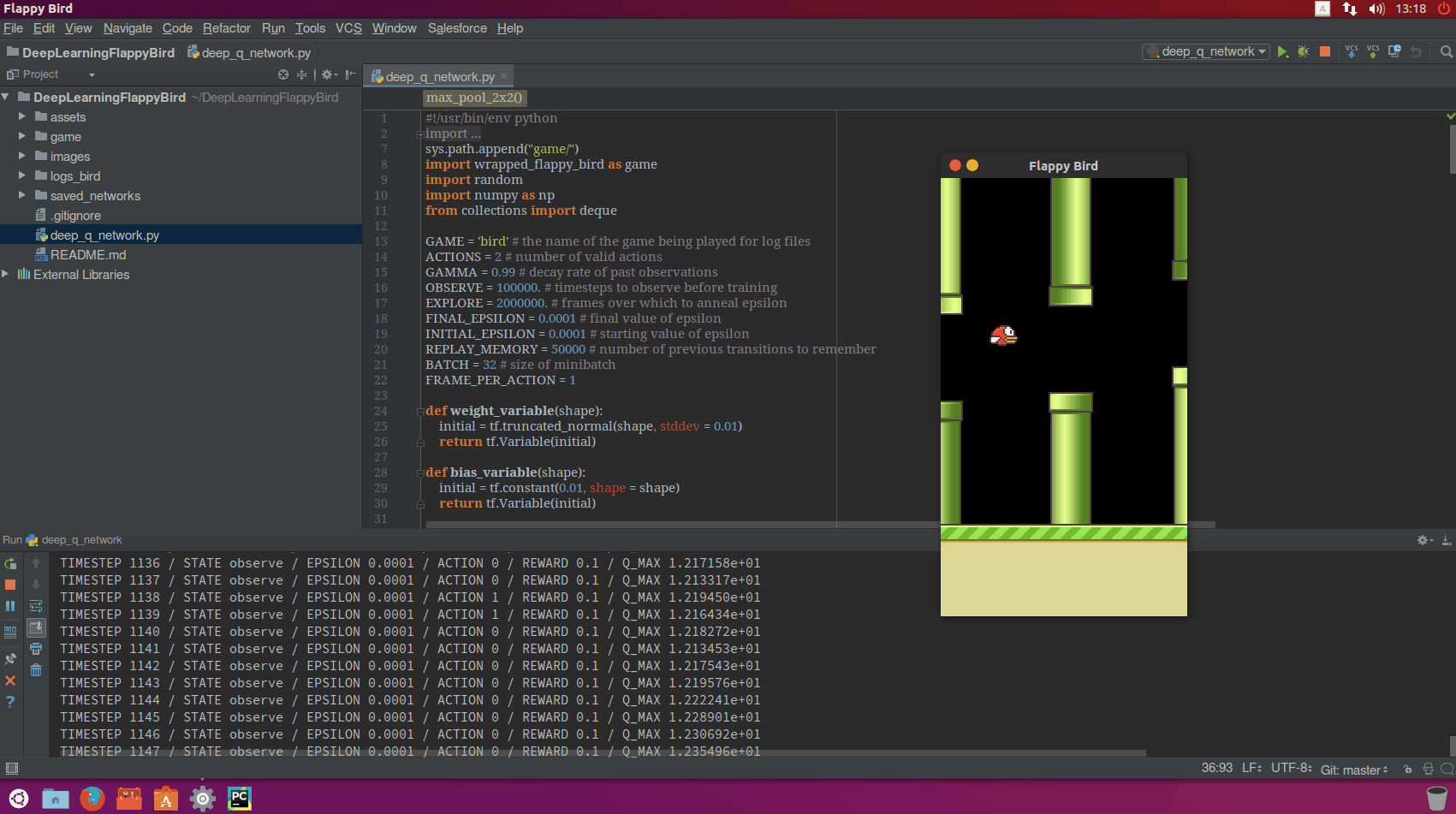Open the File menu
The image size is (1456, 814).
13,28
